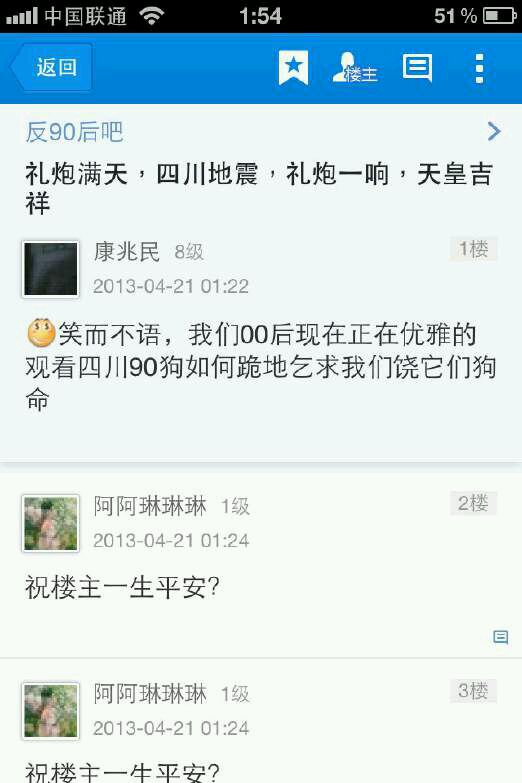Reply to 2楼 using small comment icon
The width and height of the screenshot is (522, 783).
(x=501, y=637)
